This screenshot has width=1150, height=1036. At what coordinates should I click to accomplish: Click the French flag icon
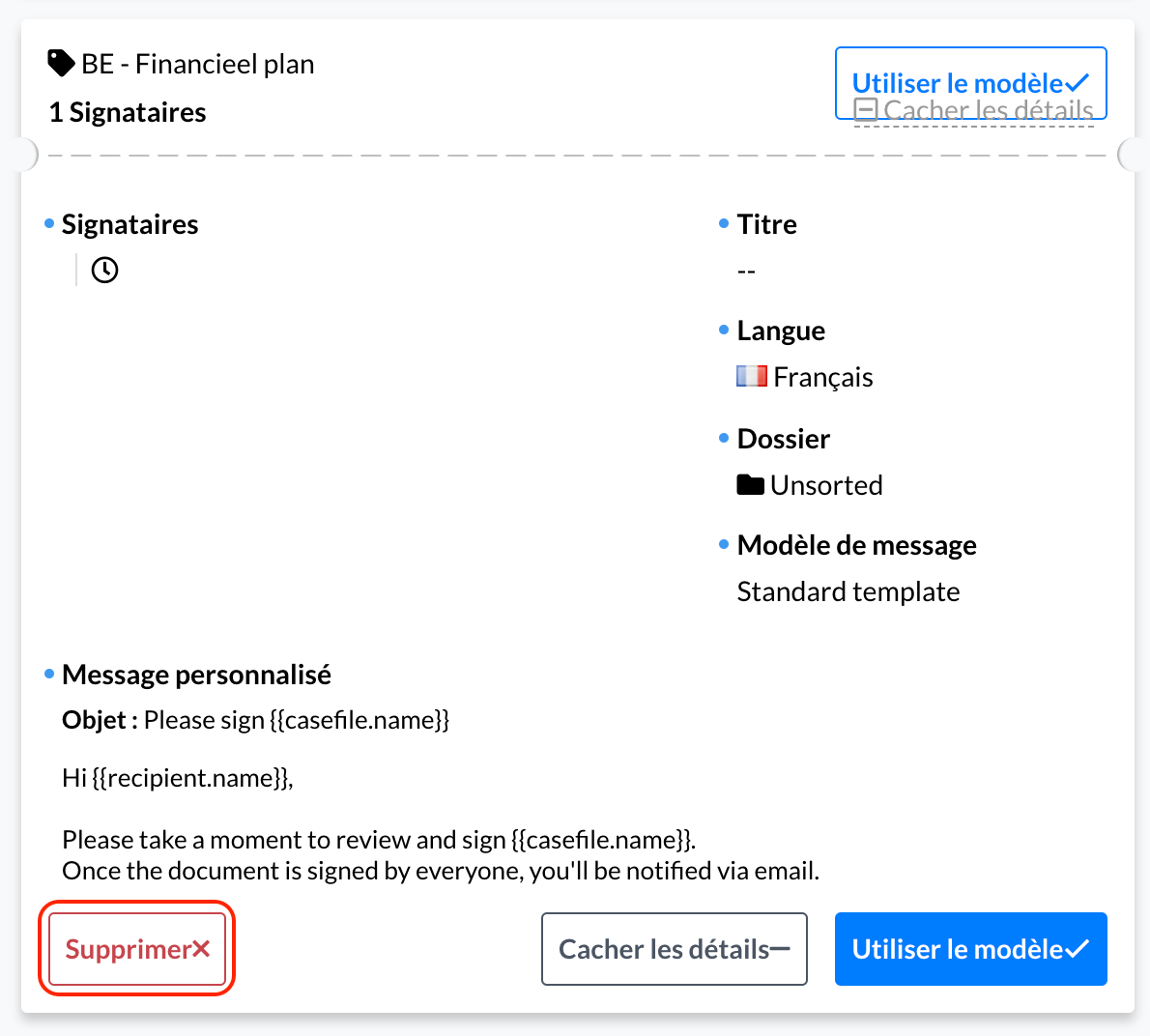coord(752,376)
